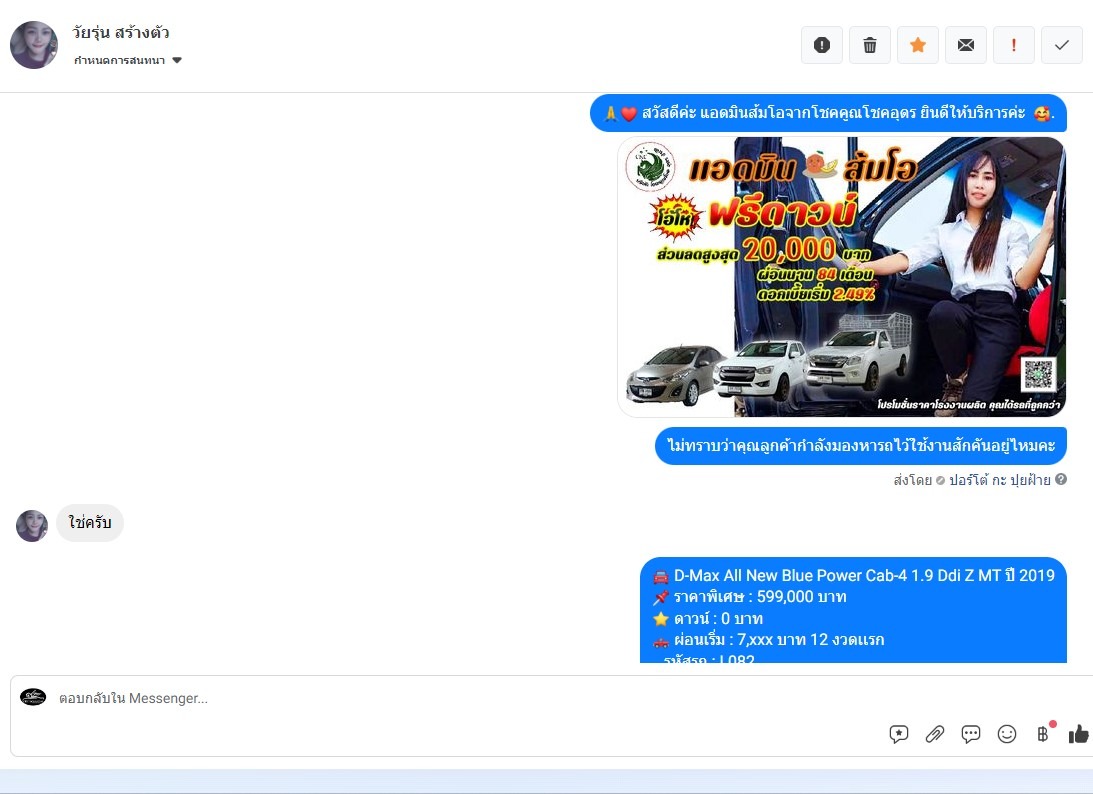Open the emoji smiley picker

[1007, 733]
